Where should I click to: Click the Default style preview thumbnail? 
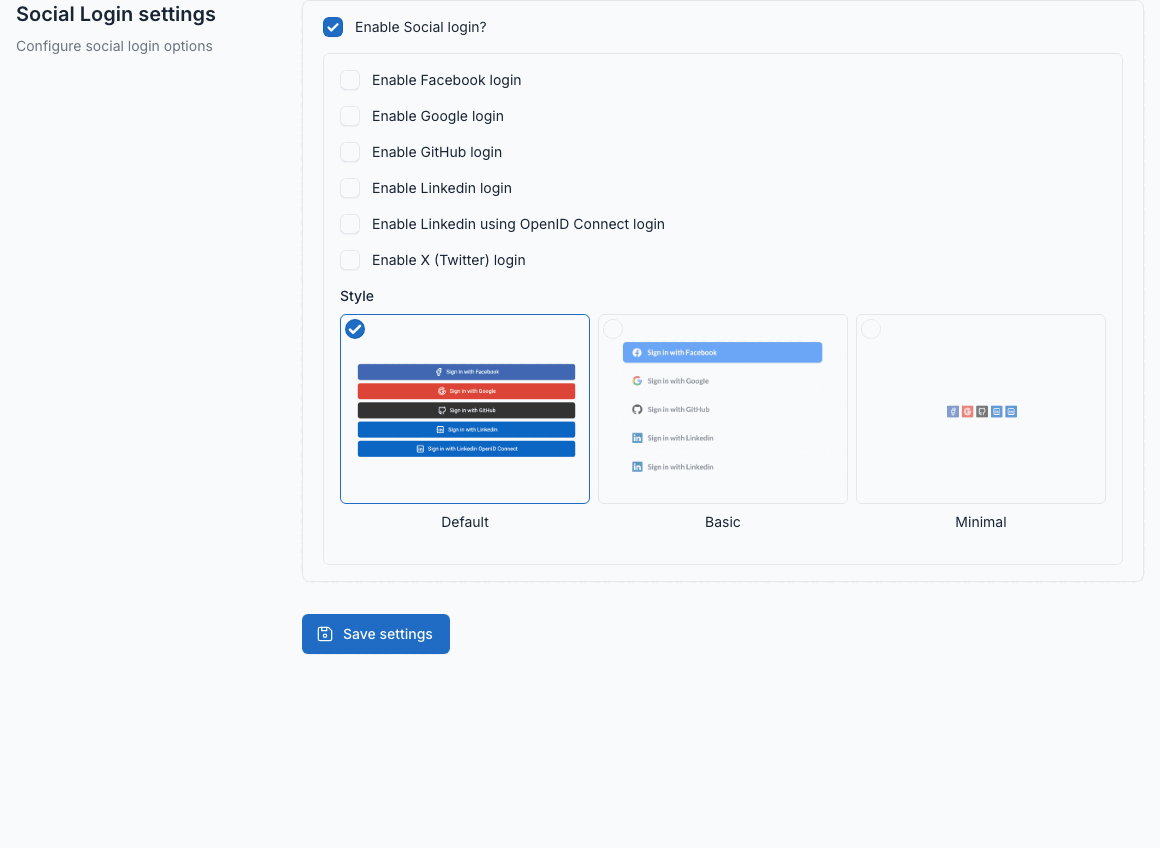tap(466, 410)
